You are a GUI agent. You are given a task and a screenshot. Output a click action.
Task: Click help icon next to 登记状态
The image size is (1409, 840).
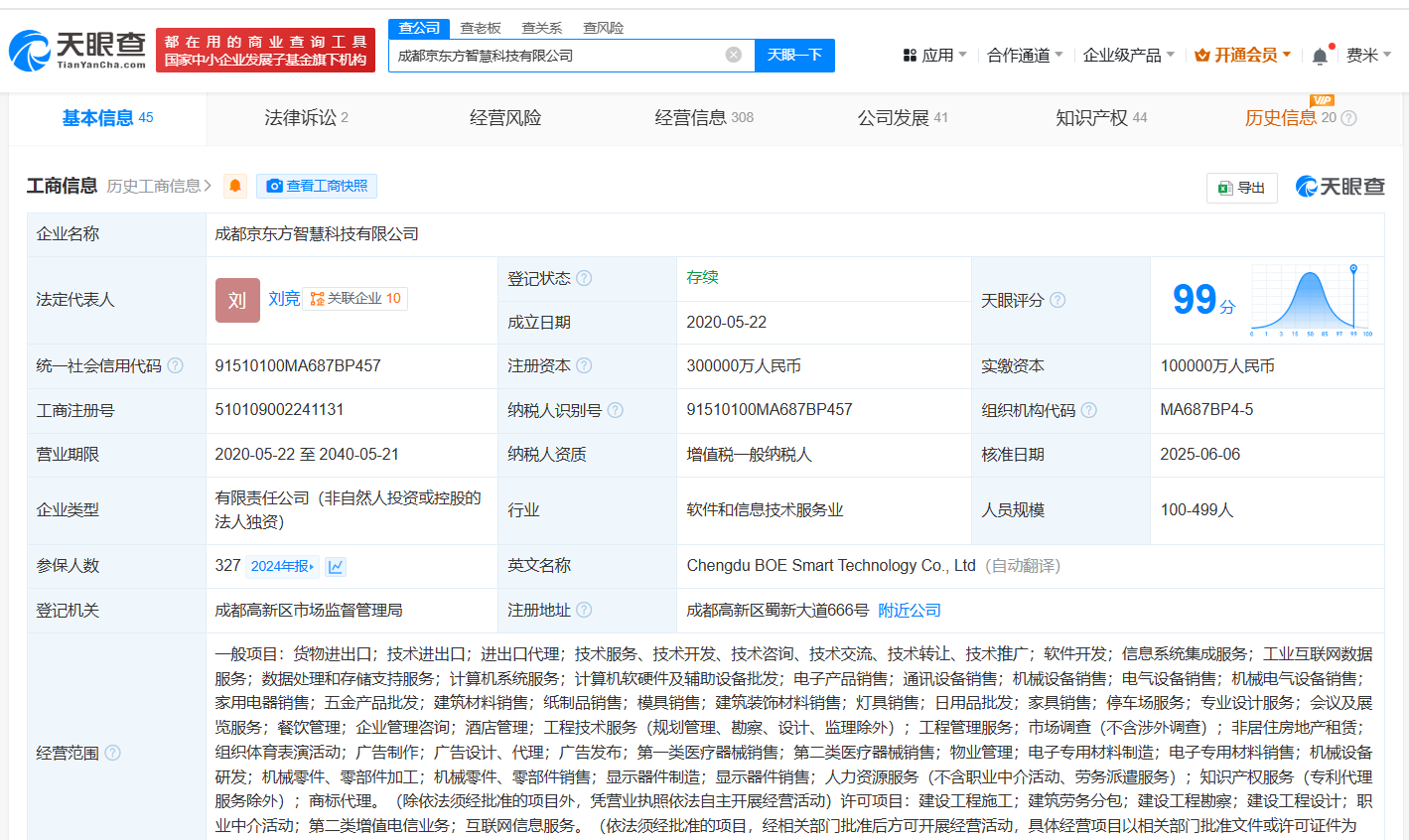click(584, 278)
